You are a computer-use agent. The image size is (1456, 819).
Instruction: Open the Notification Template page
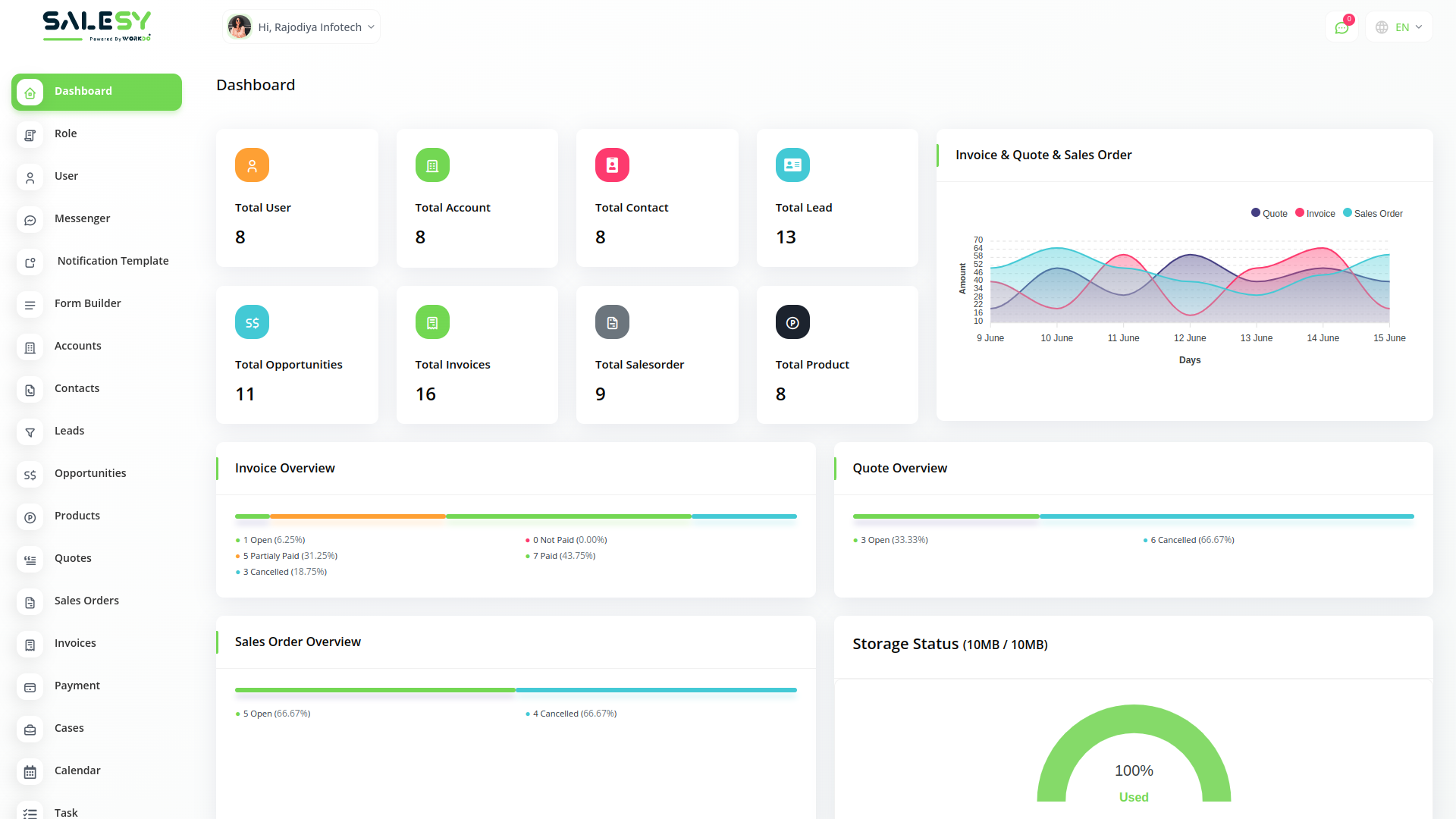(113, 261)
